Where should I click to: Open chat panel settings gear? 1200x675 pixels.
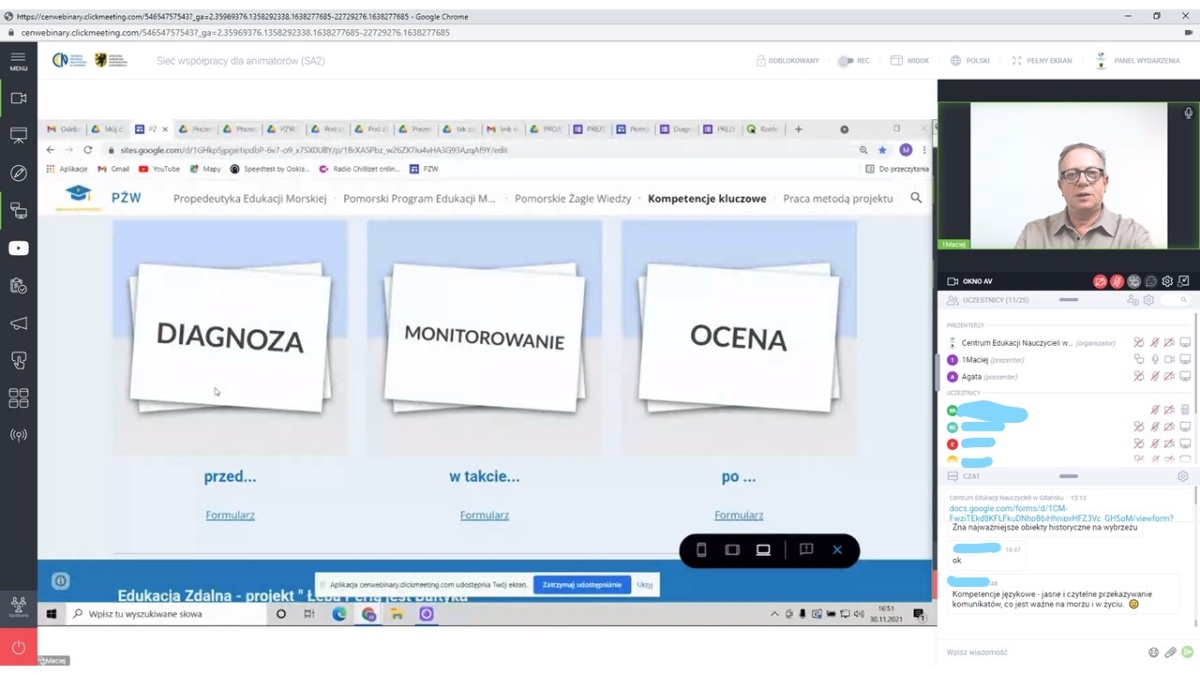coord(1183,477)
